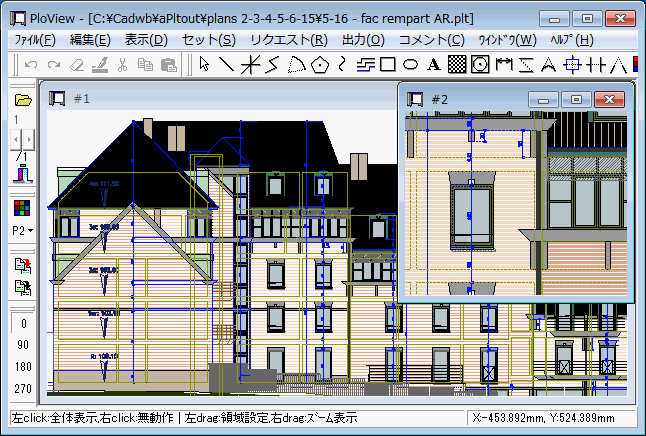
Task: Open the セット(S) menu
Action: [x=209, y=40]
